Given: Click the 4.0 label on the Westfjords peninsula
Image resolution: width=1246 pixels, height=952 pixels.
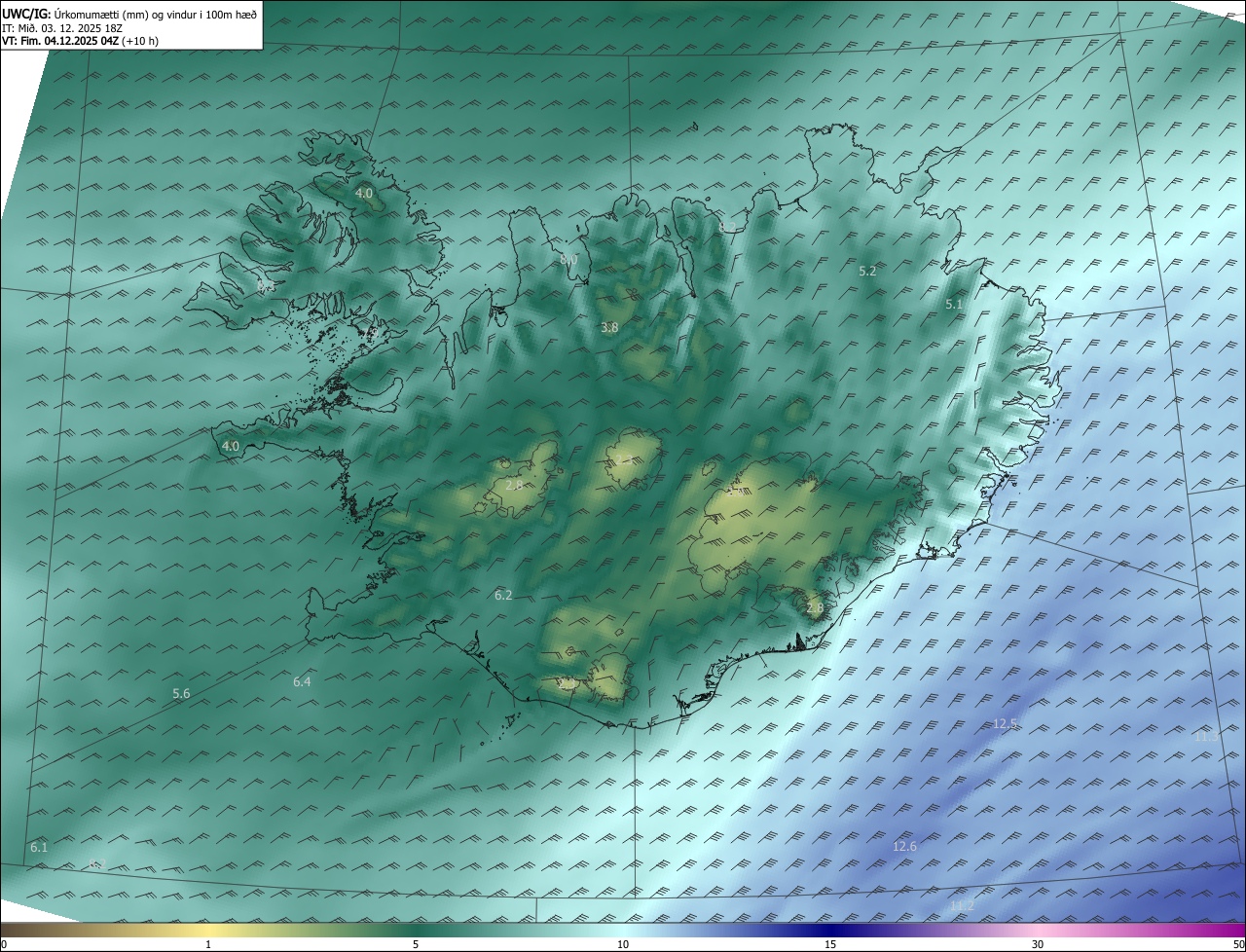Looking at the screenshot, I should (363, 195).
